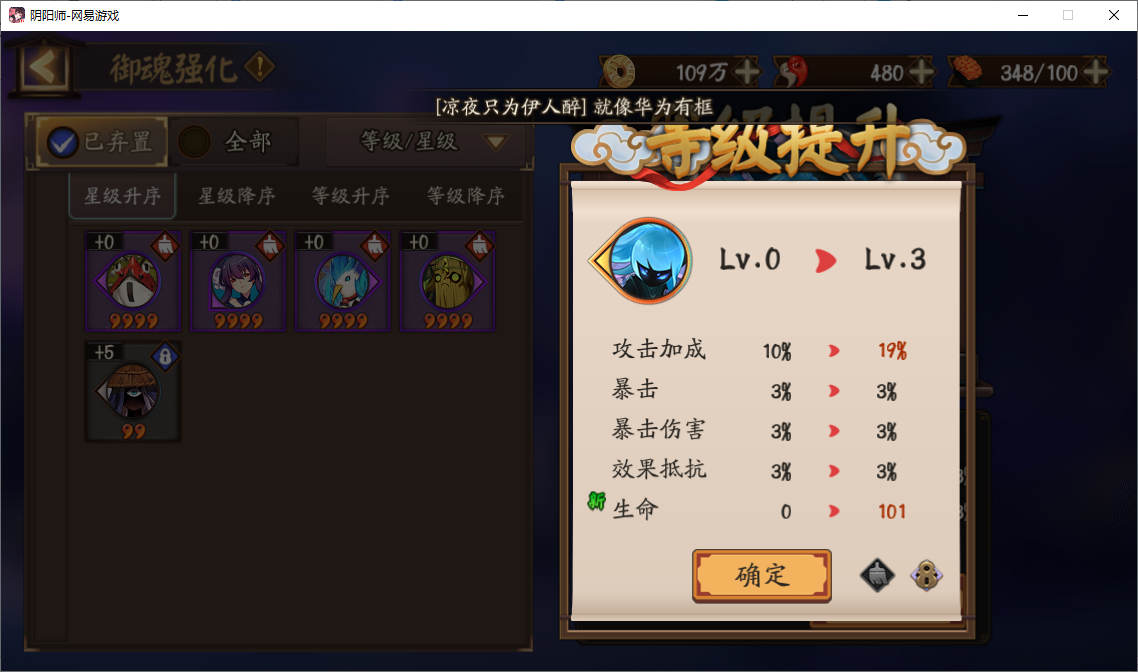The width and height of the screenshot is (1138, 672).
Task: Click discard badge on first soul thumbnail
Action: coord(165,245)
